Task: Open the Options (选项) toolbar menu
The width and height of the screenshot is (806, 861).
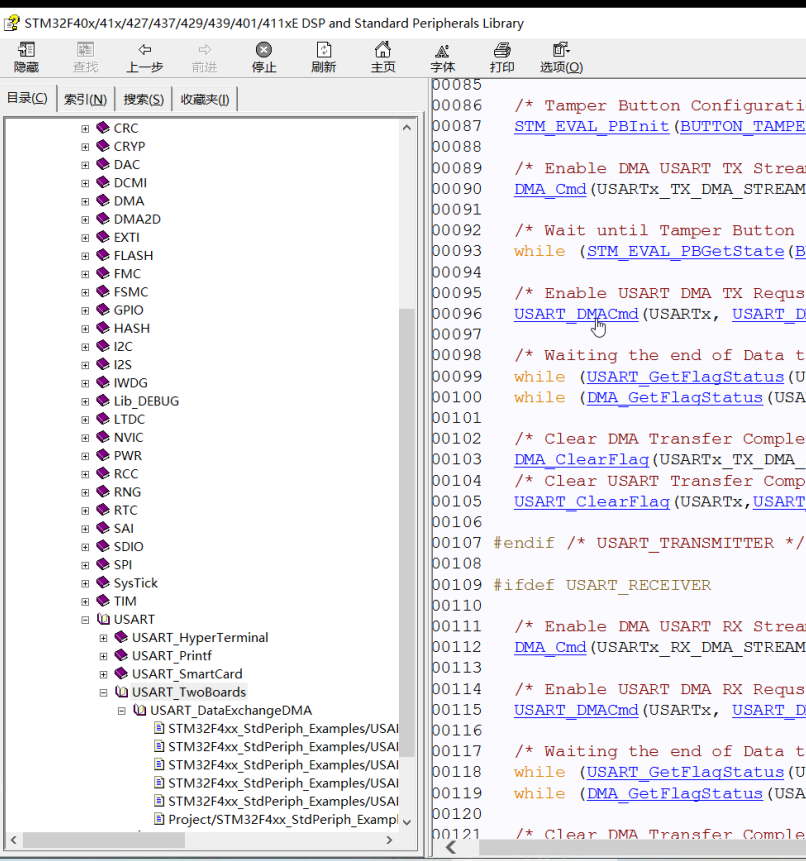Action: 561,50
